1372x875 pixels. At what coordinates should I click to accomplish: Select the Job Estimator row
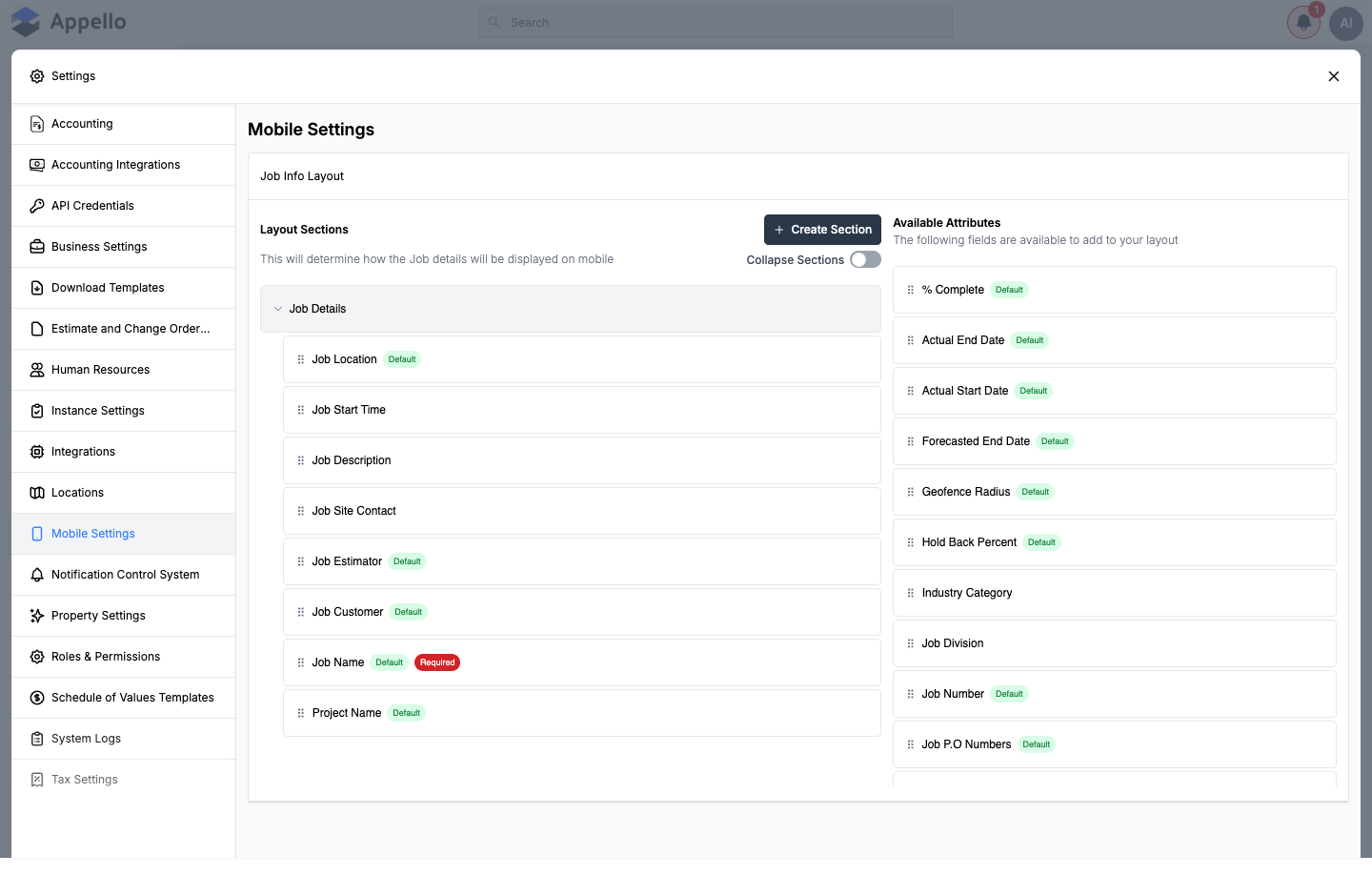point(581,561)
